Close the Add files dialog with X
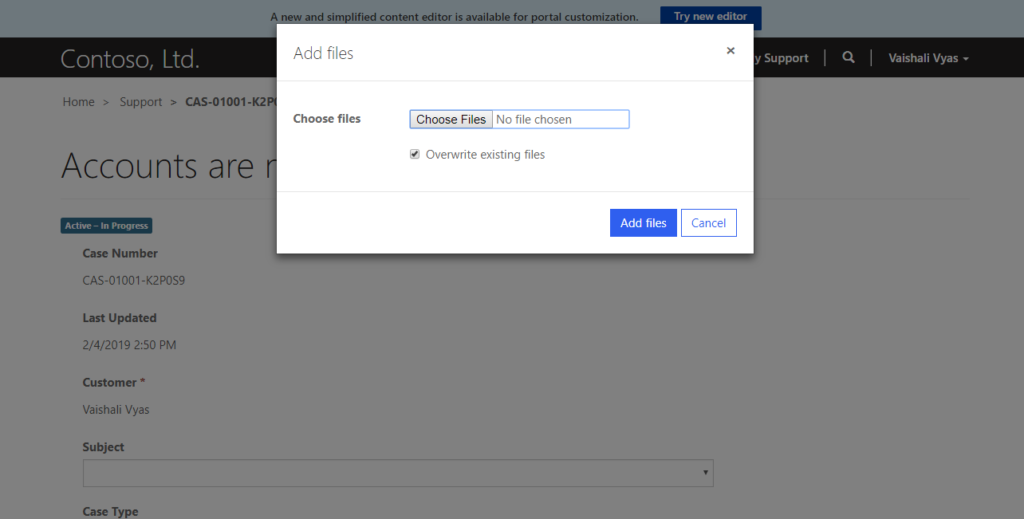Image resolution: width=1024 pixels, height=519 pixels. coord(730,50)
